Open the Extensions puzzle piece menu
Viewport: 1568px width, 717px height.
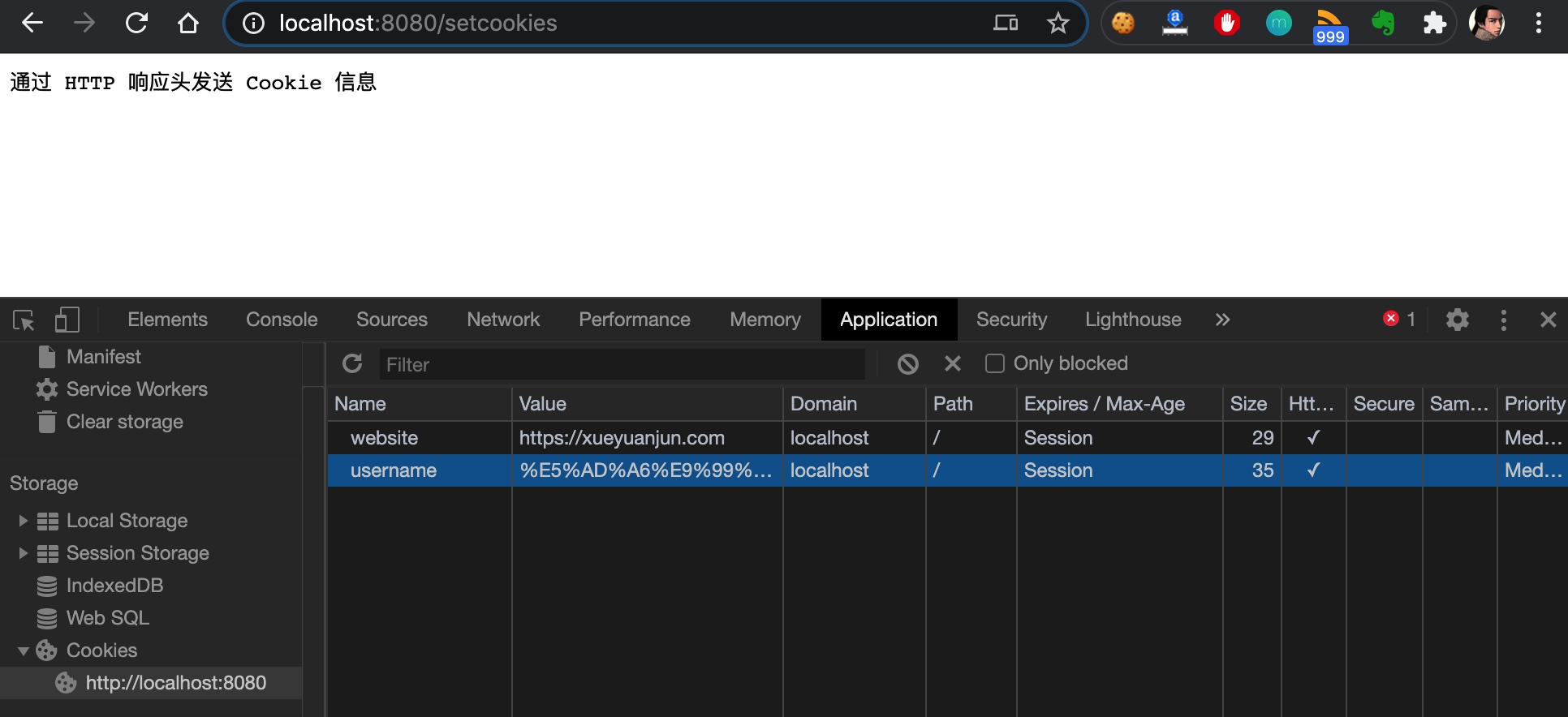coord(1434,23)
